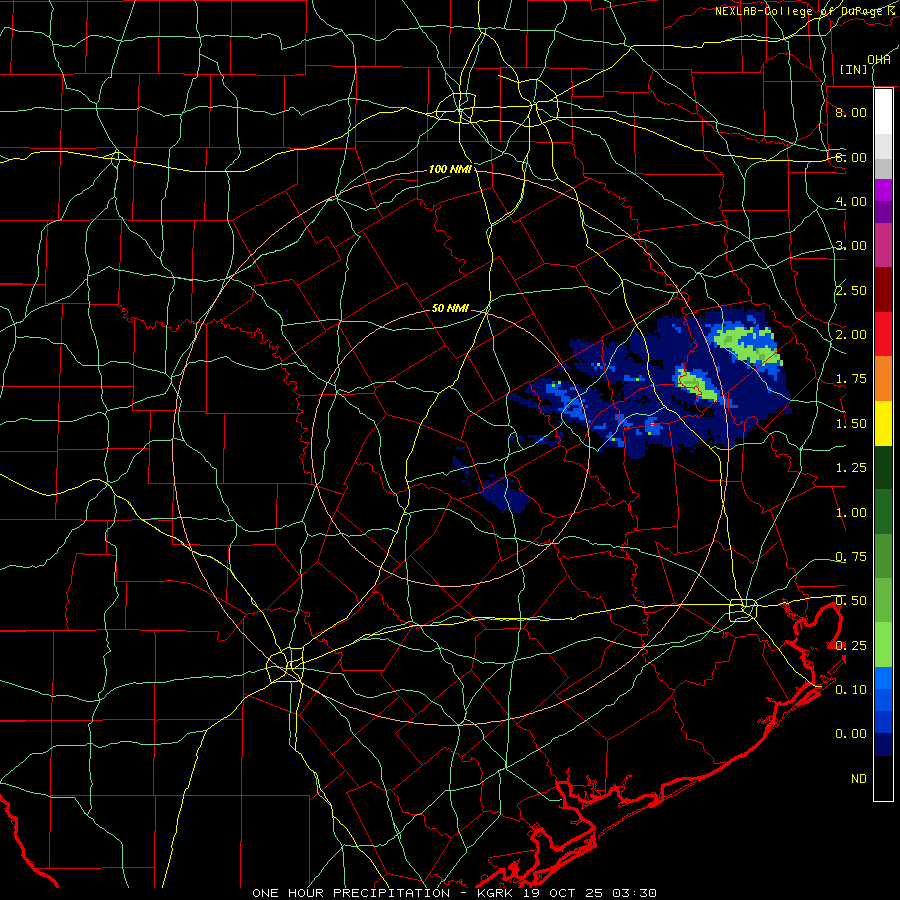Select the '50 NMI' range ring label

coord(450,308)
